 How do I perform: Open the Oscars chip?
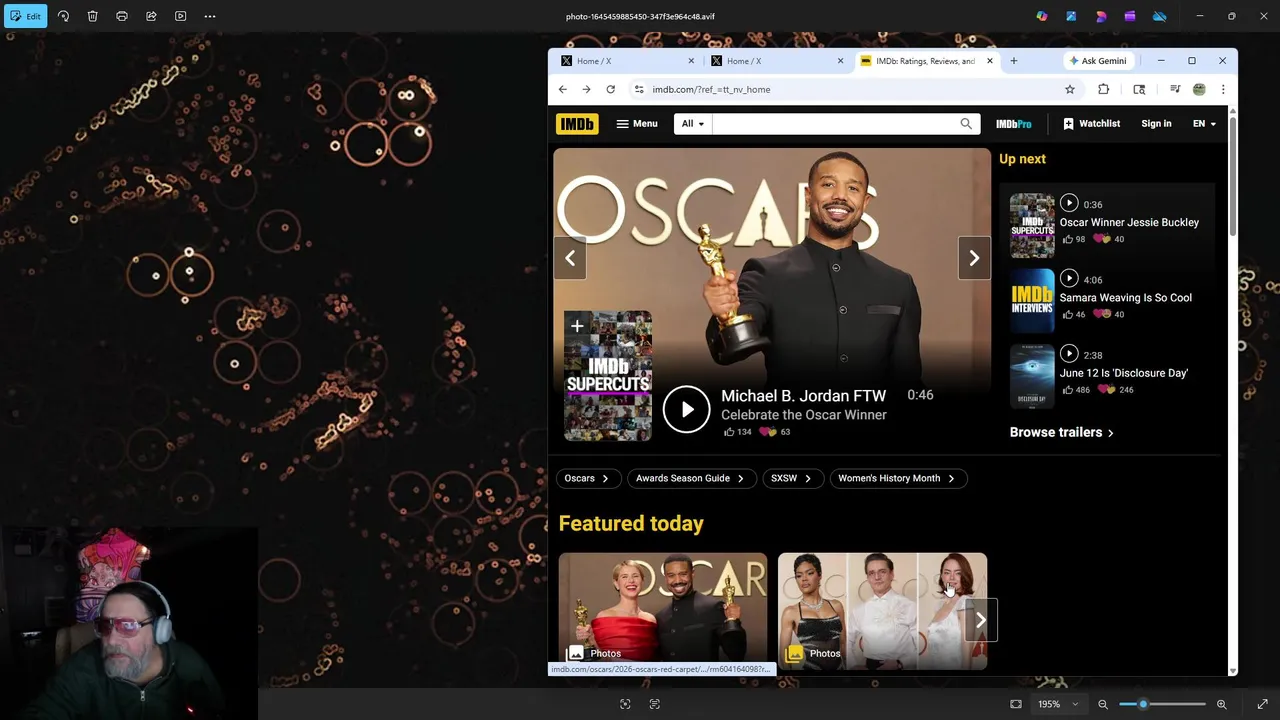587,478
